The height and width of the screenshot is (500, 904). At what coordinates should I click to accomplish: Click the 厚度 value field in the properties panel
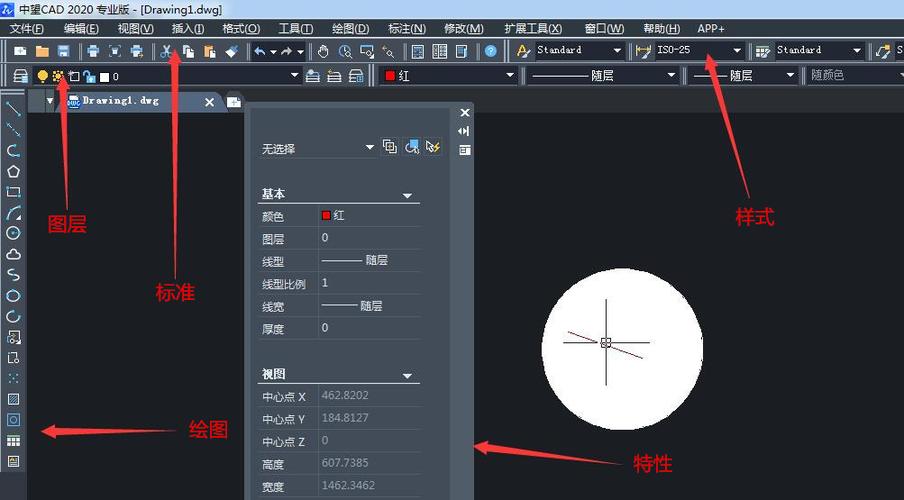pos(369,328)
